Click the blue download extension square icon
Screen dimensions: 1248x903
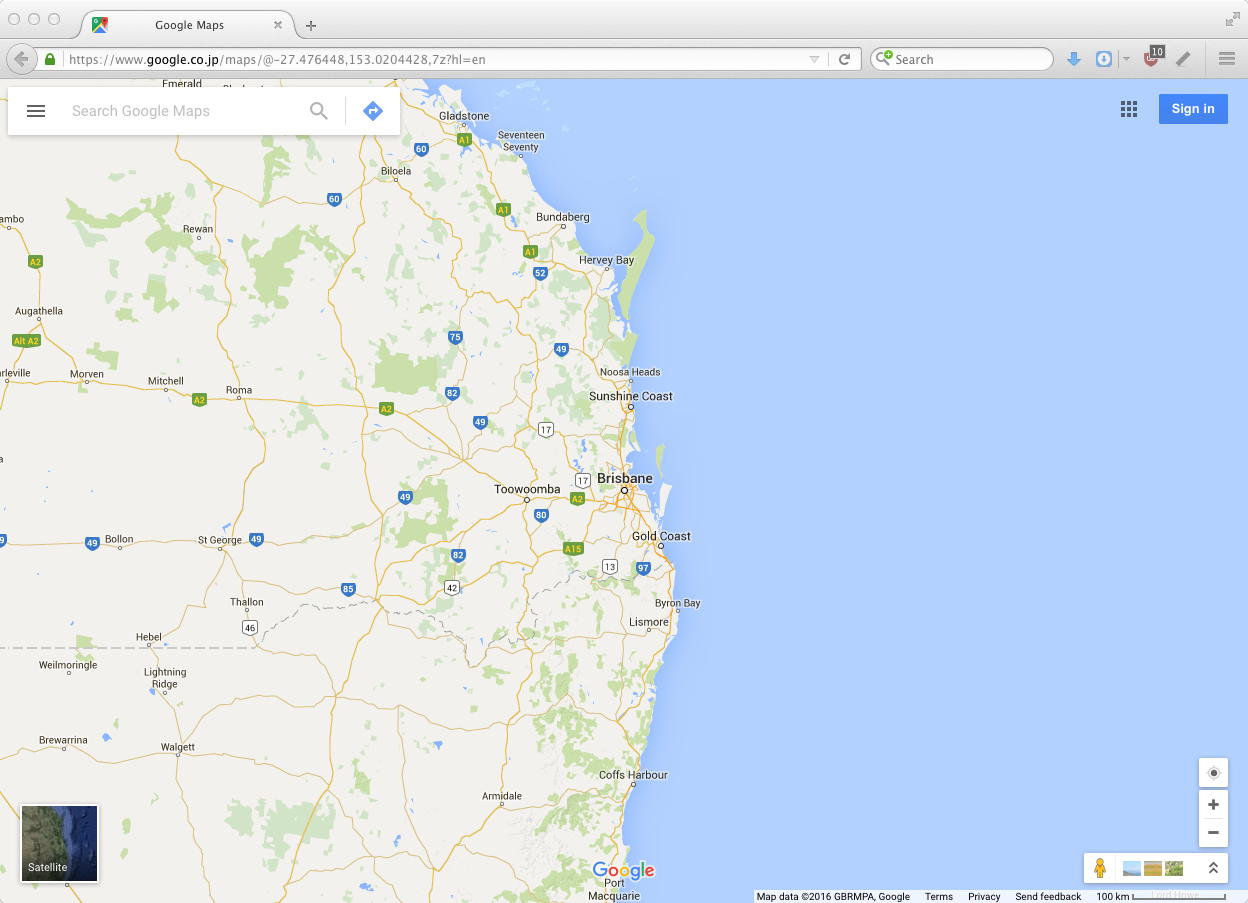(1104, 59)
